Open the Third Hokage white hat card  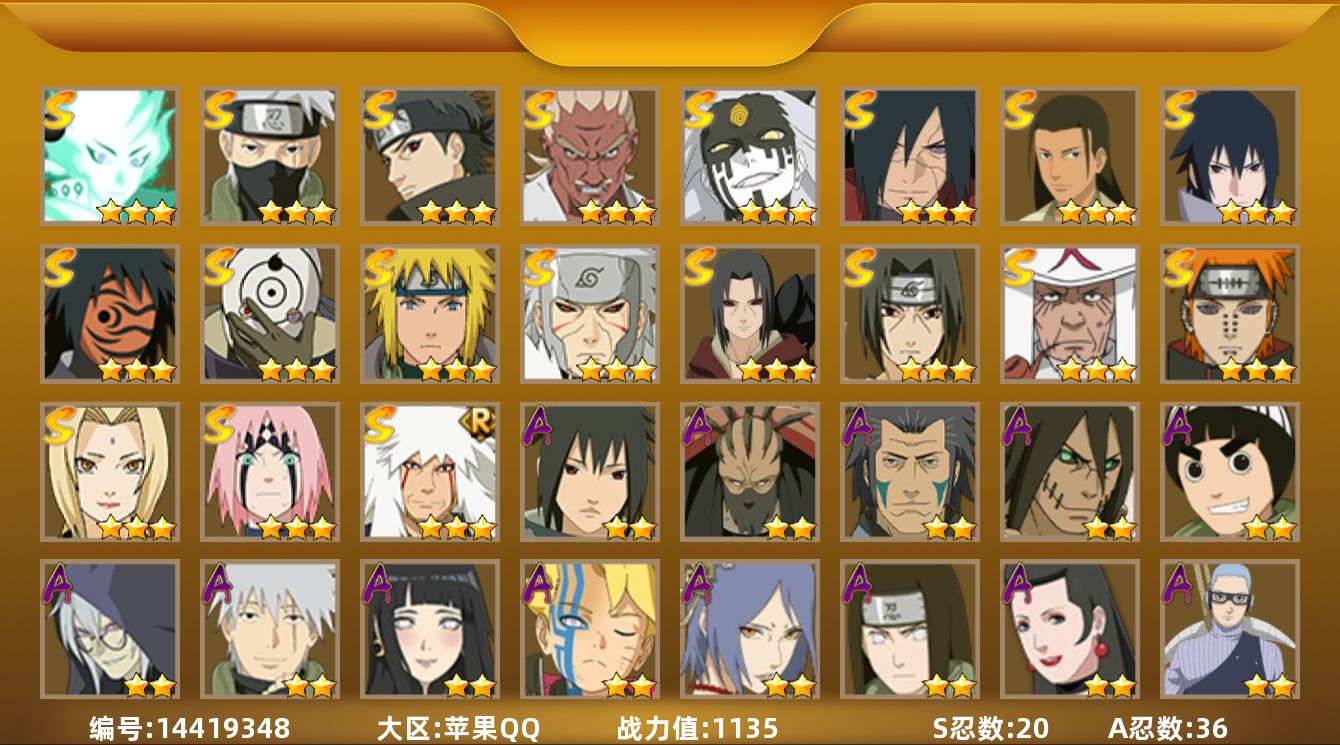pyautogui.click(x=1070, y=314)
